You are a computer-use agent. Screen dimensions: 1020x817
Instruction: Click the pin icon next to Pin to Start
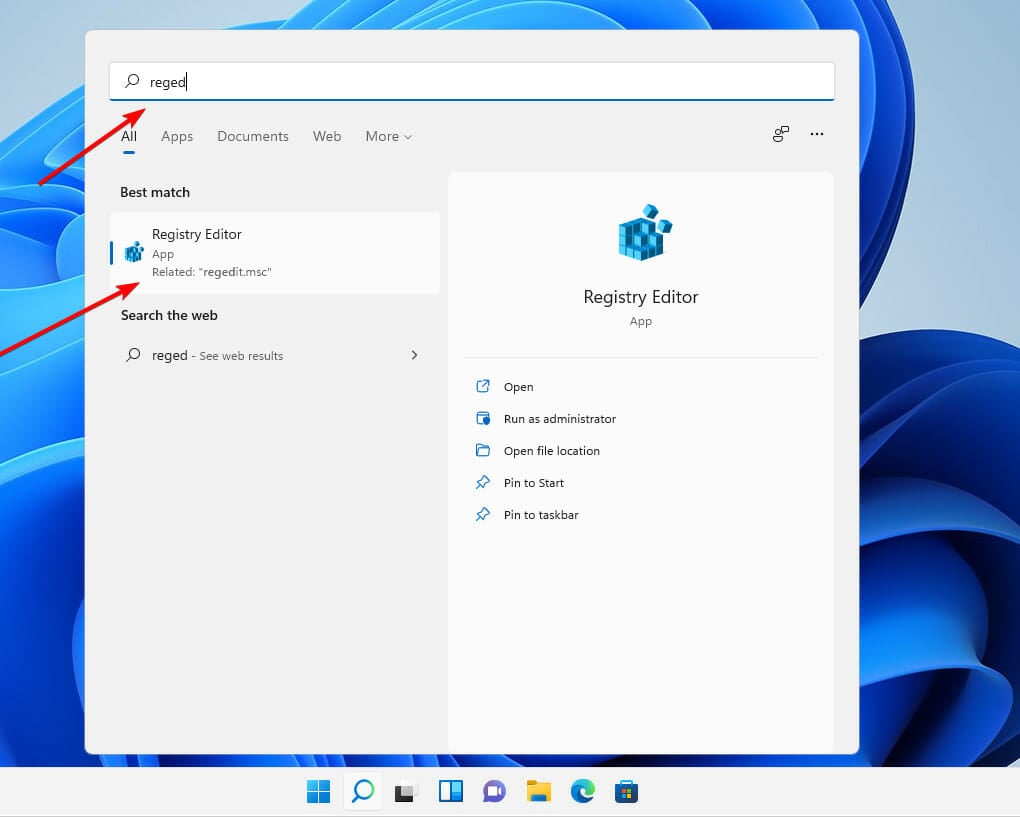pyautogui.click(x=483, y=482)
